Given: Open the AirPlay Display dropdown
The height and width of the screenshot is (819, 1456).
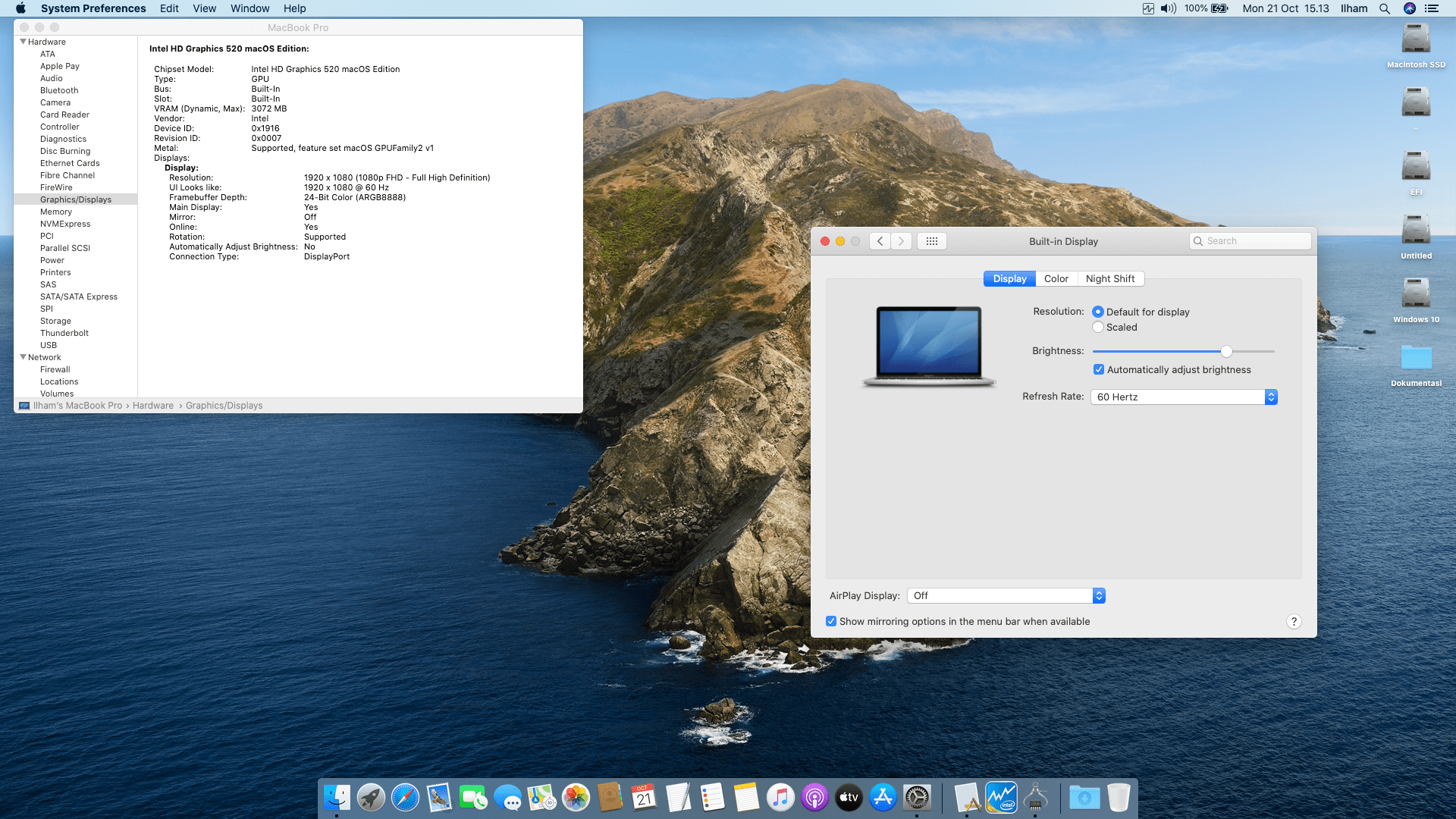Looking at the screenshot, I should tap(1006, 596).
